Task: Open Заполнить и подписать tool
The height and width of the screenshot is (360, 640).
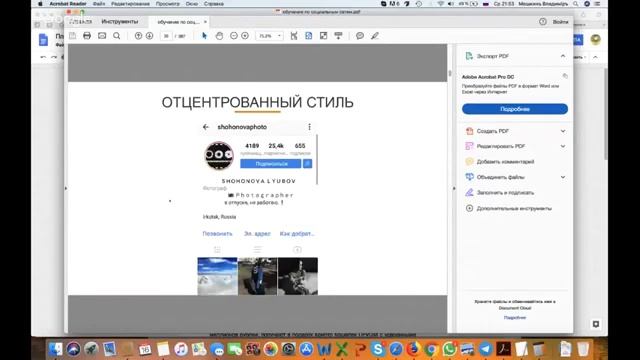Action: pos(505,193)
